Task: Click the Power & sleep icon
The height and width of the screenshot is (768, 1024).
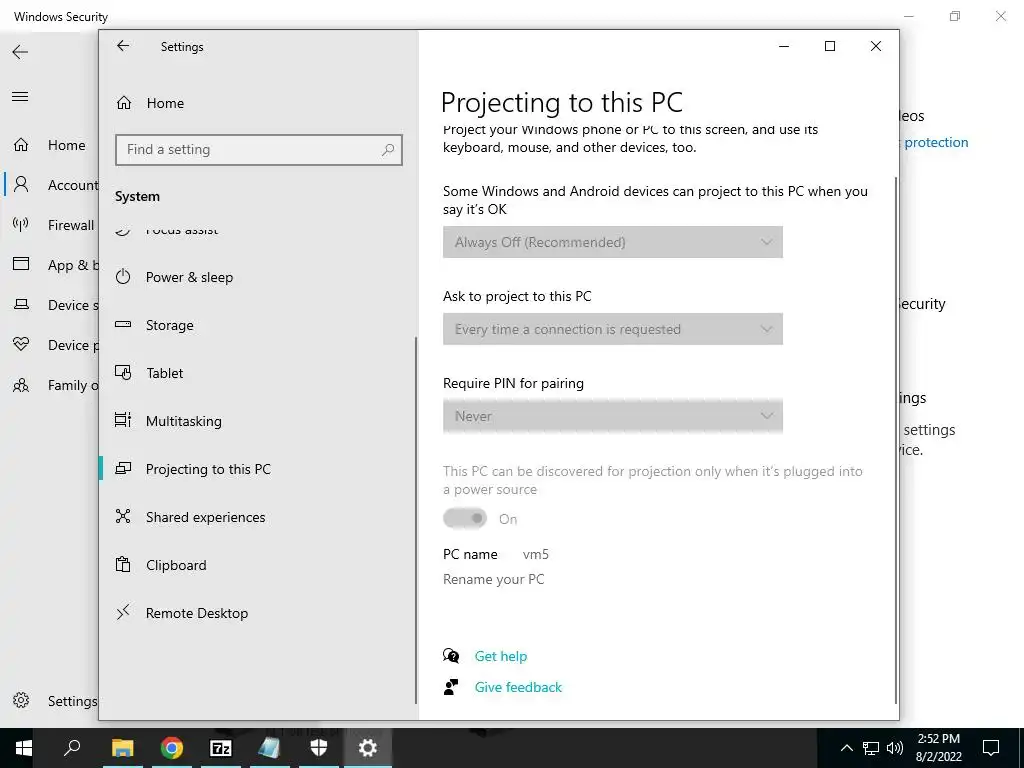Action: [123, 276]
